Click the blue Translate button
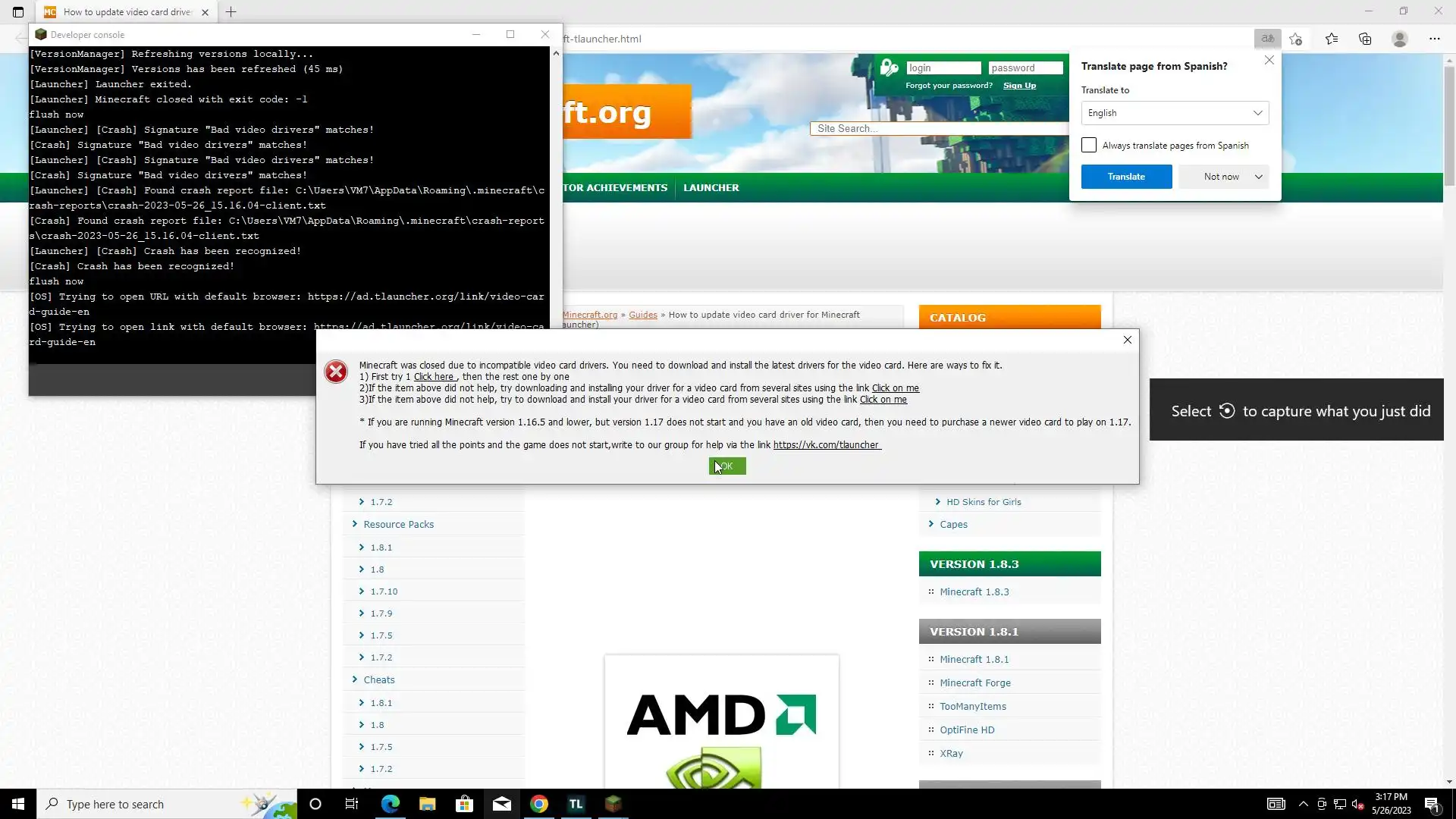The height and width of the screenshot is (819, 1456). [1126, 177]
